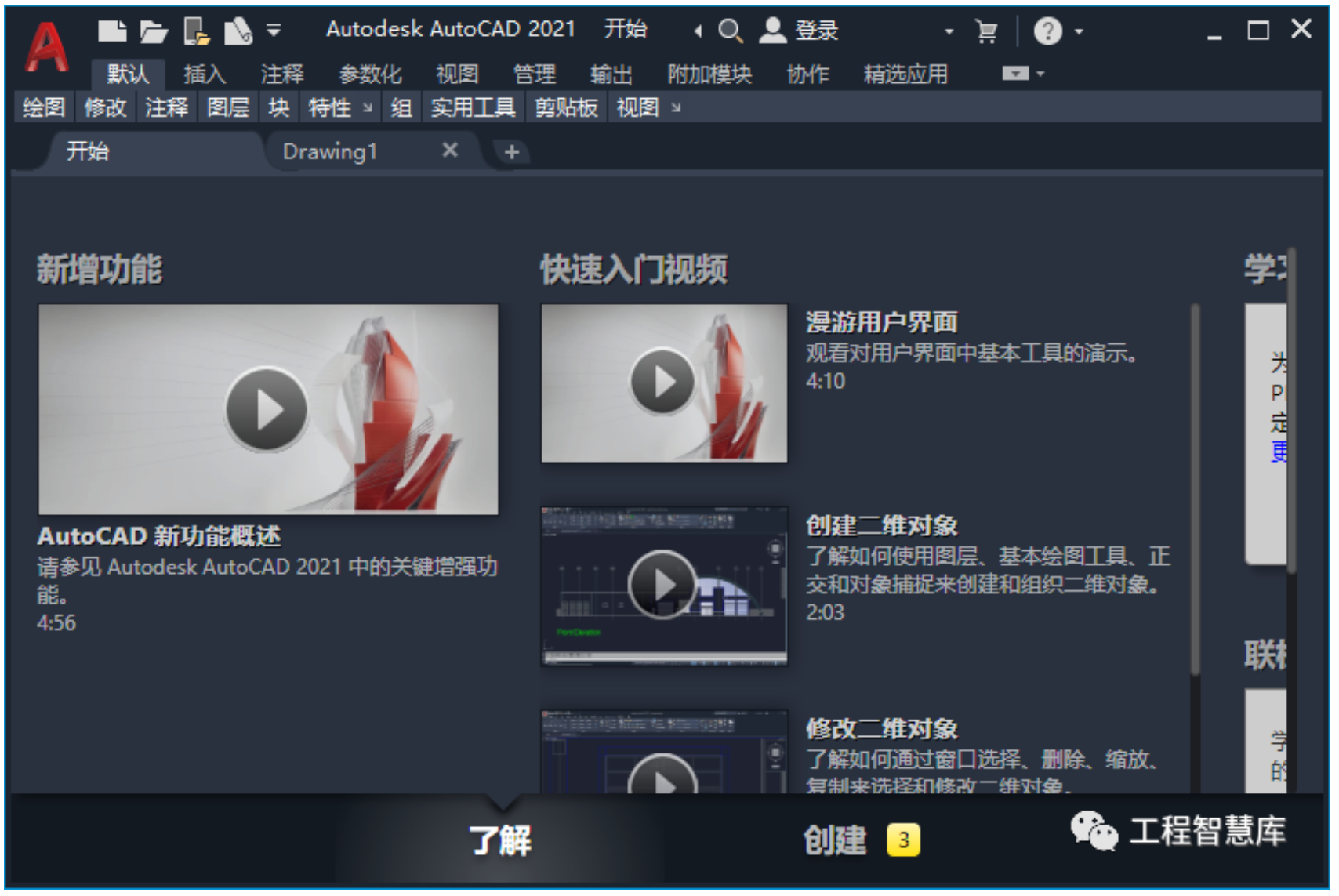
Task: Open the 精选应用 ribbon tab
Action: coord(905,74)
